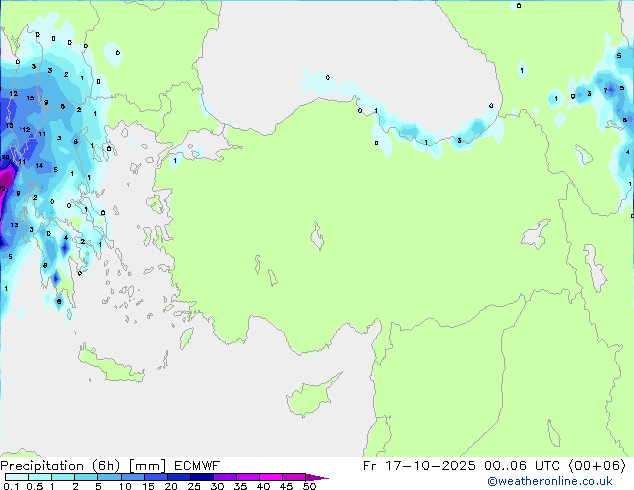Viewport: 634px width, 490px height.
Task: Click the above-50 arrow tip of legend
Action: [317, 477]
